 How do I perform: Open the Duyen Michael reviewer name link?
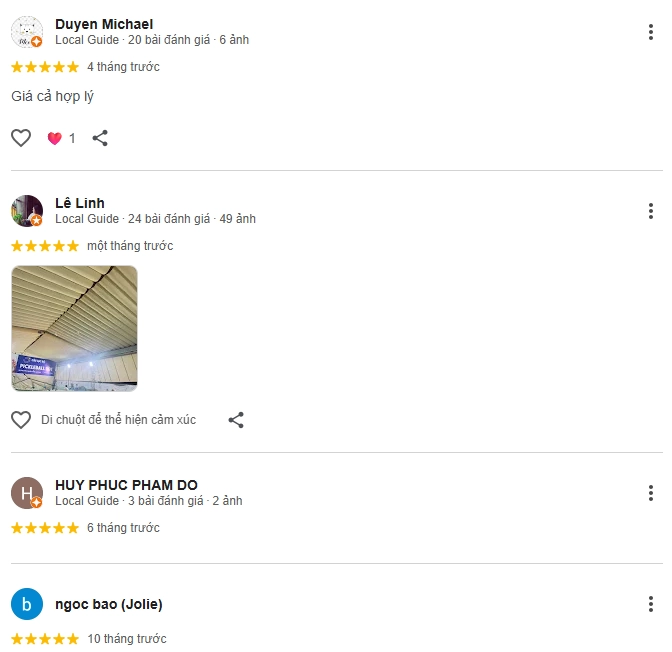tap(104, 24)
